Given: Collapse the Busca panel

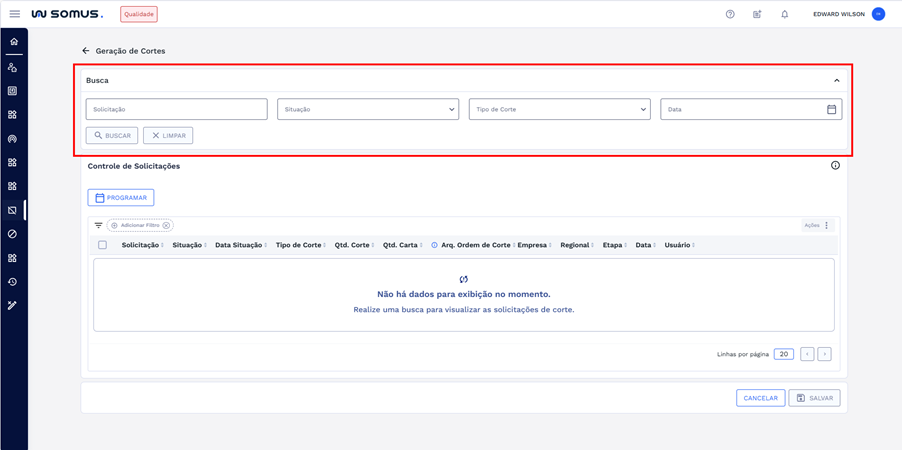Looking at the screenshot, I should [x=836, y=81].
